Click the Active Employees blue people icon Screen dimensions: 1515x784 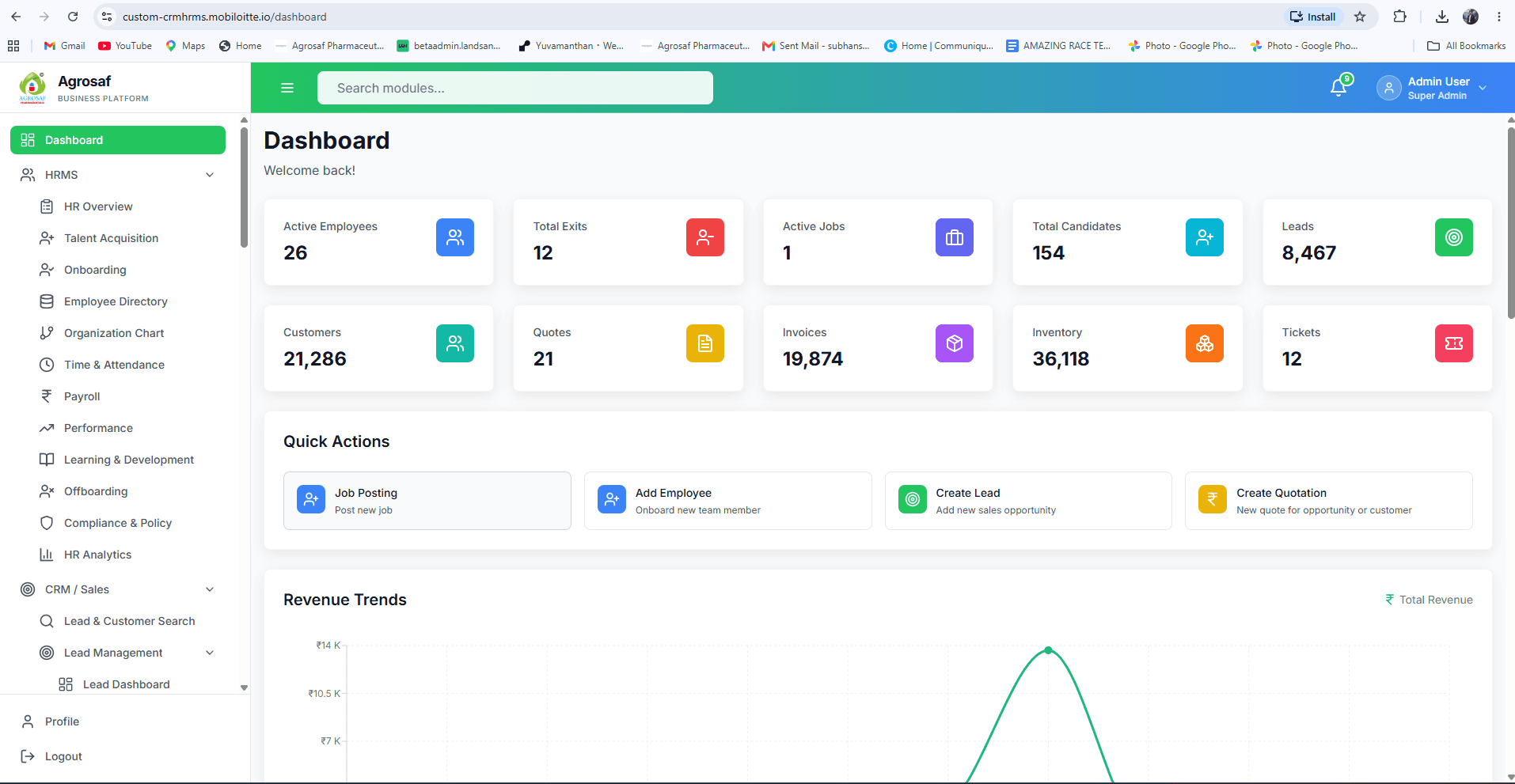click(x=455, y=237)
